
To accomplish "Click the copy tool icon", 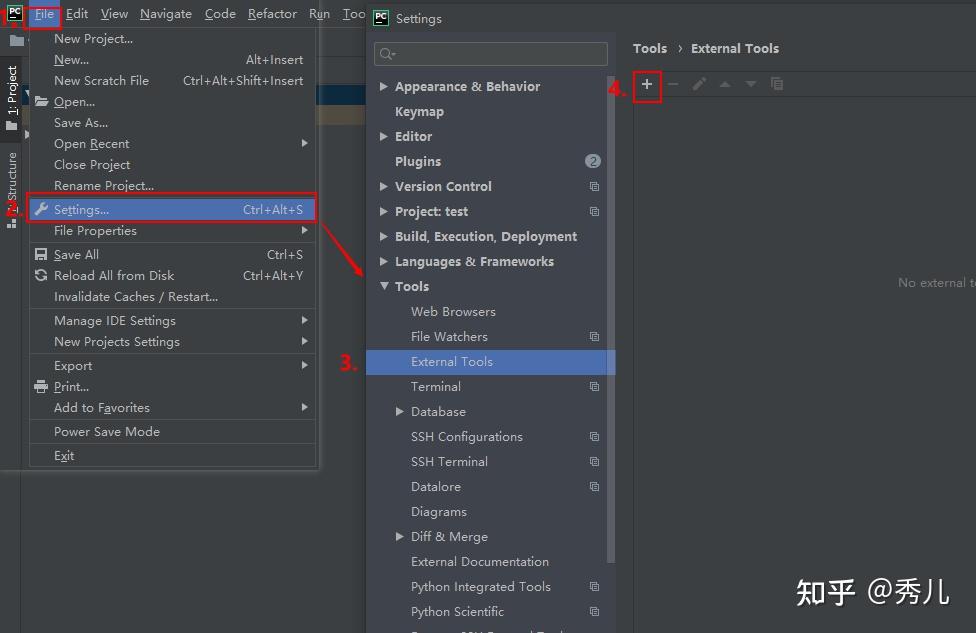I will point(777,85).
